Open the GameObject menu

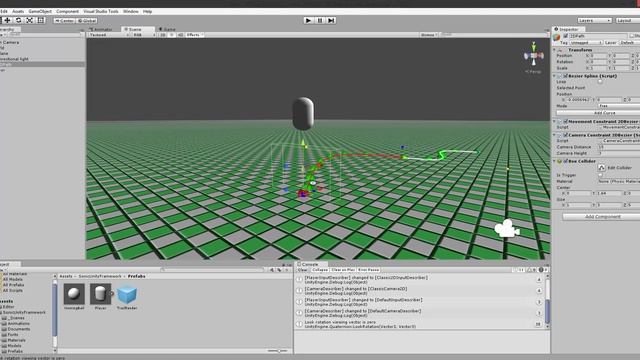tap(40, 11)
